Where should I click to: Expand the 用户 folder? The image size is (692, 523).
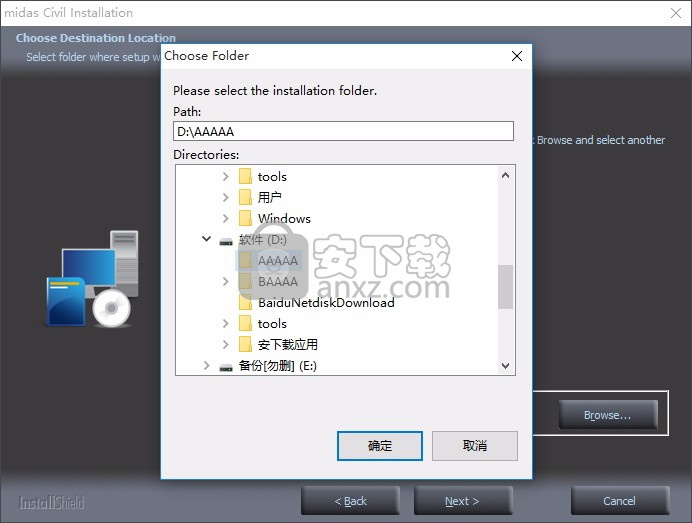click(226, 197)
